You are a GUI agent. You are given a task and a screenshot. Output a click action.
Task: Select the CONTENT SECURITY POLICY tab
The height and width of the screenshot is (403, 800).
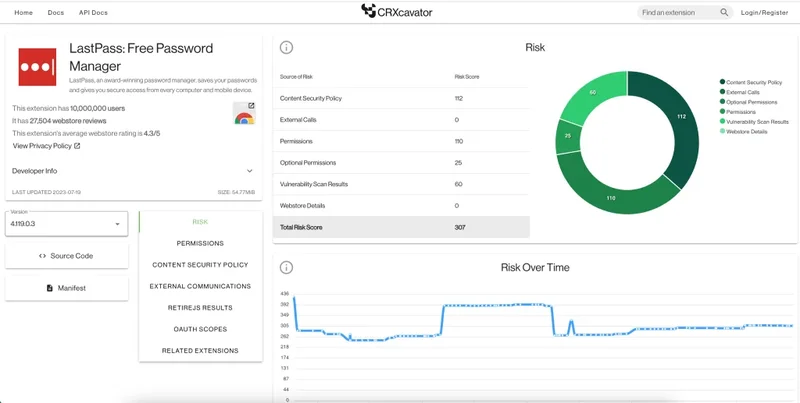[201, 265]
